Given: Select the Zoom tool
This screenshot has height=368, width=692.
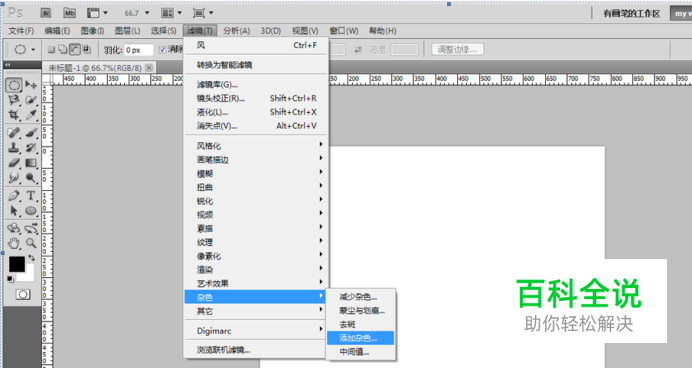Looking at the screenshot, I should (x=31, y=243).
